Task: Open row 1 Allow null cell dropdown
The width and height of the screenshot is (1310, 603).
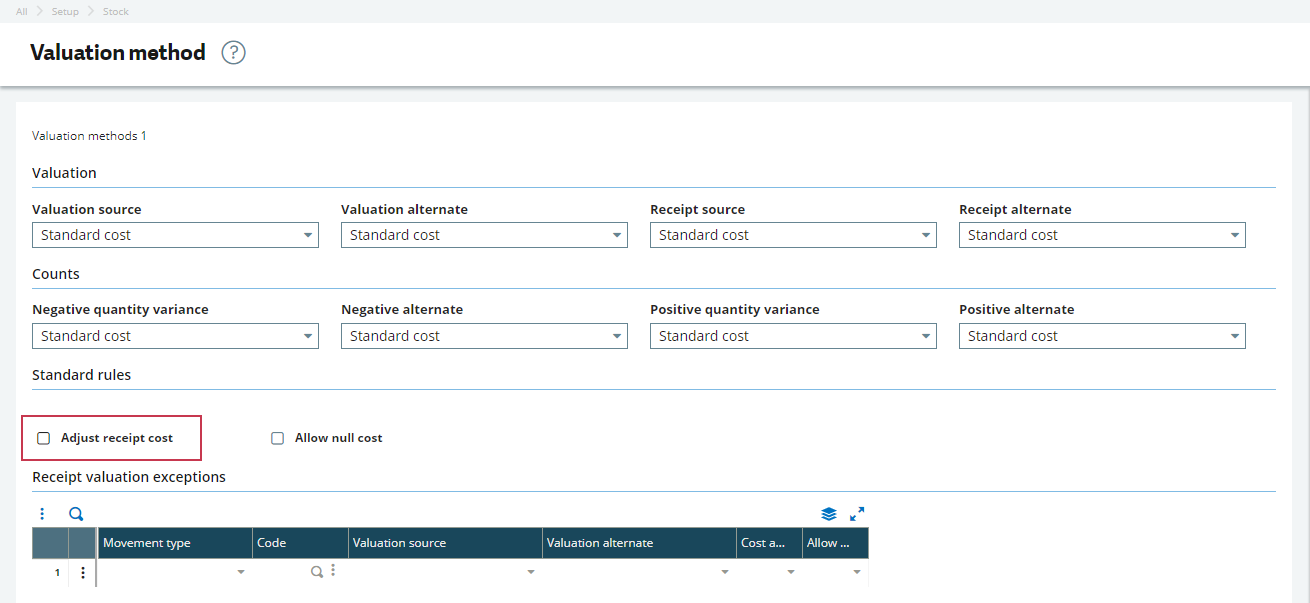Action: 857,573
